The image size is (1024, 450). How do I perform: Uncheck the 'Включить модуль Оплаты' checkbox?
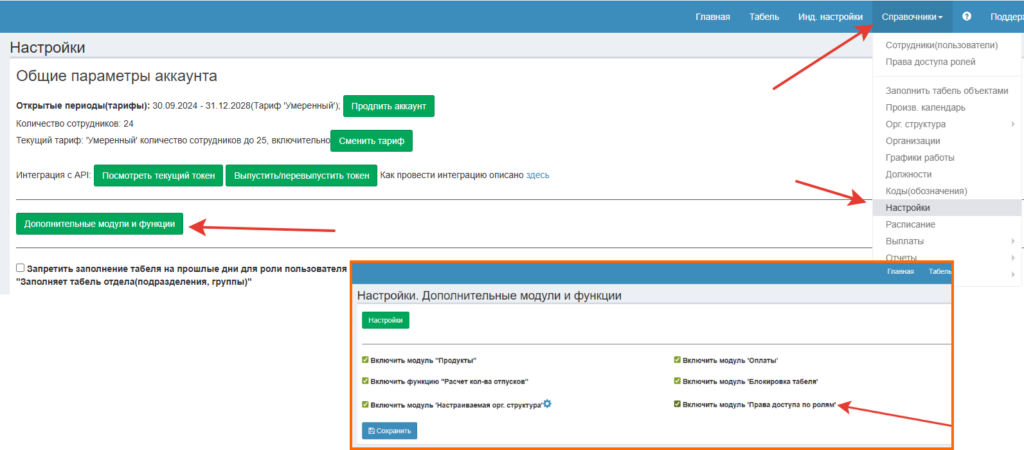(677, 360)
